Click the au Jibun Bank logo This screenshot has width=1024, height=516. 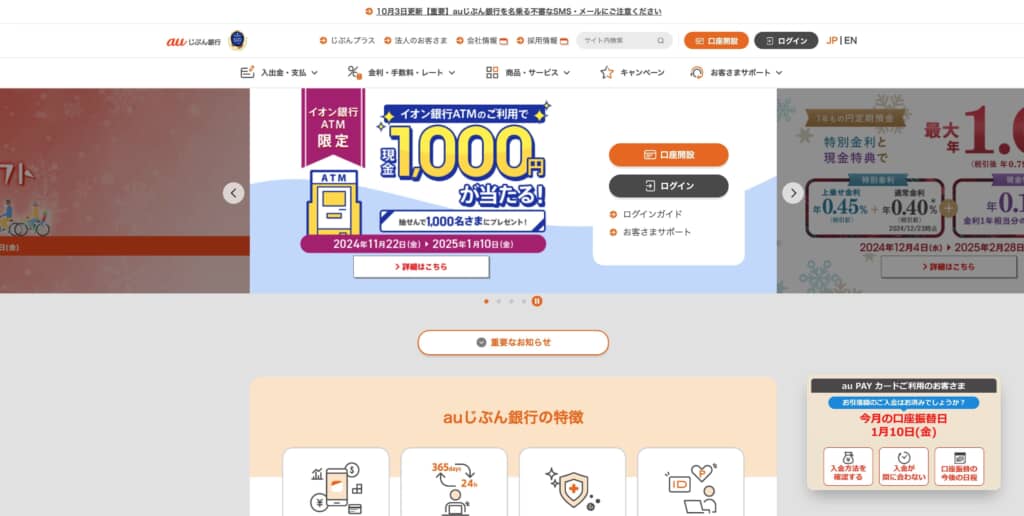pyautogui.click(x=193, y=41)
